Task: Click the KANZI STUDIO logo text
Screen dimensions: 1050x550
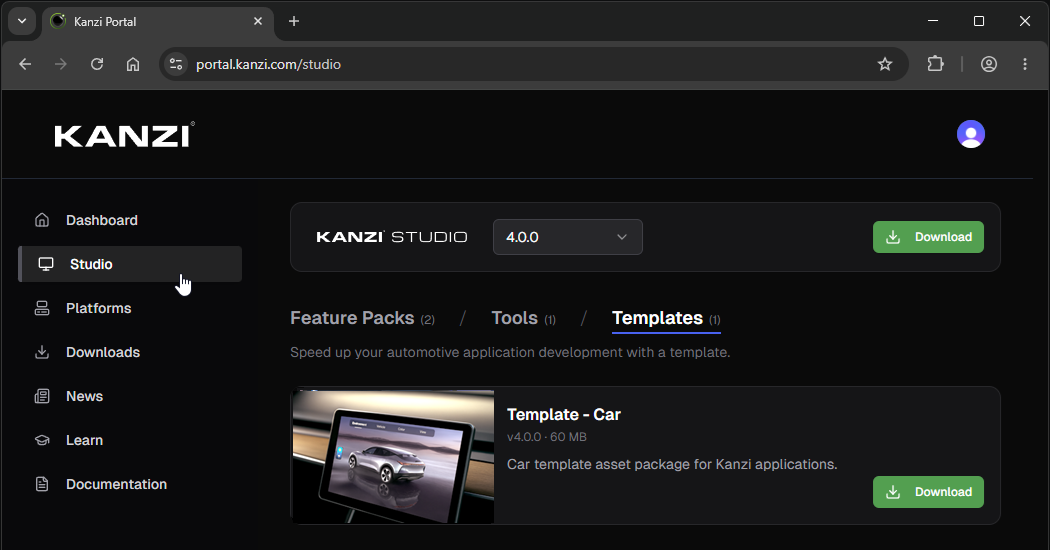Action: tap(392, 237)
